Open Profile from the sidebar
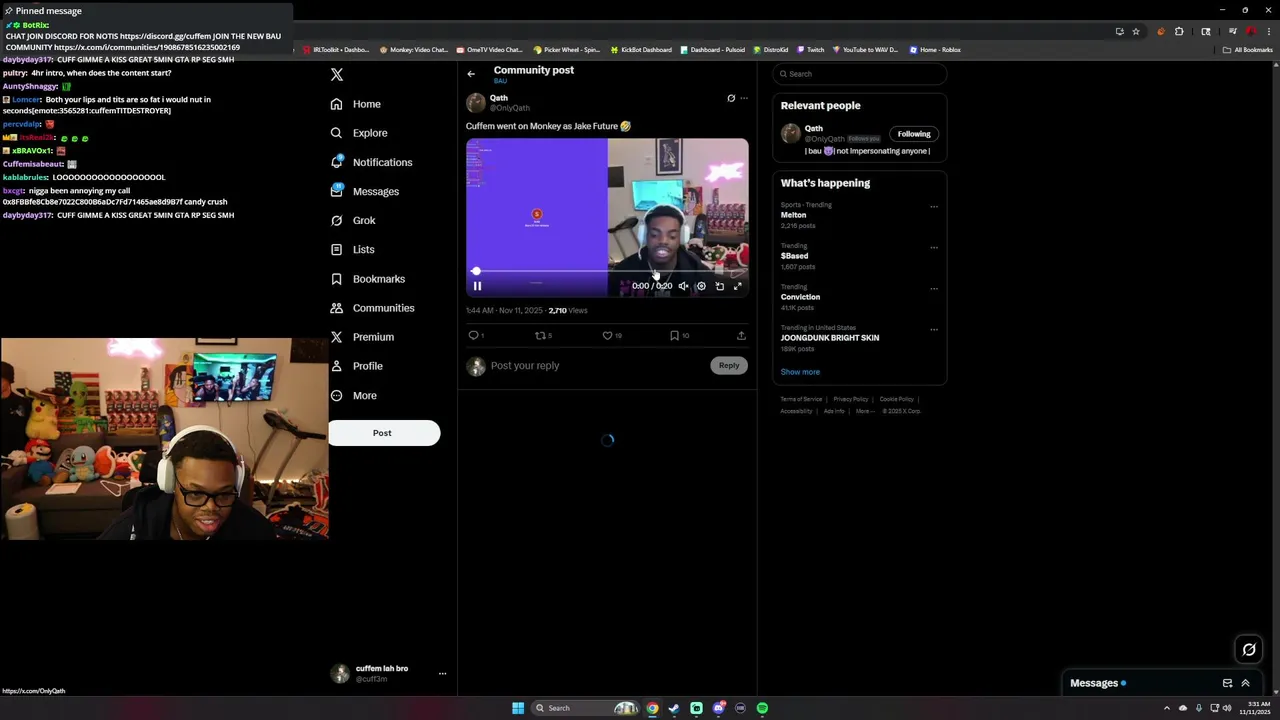The image size is (1280, 720). coord(356,366)
